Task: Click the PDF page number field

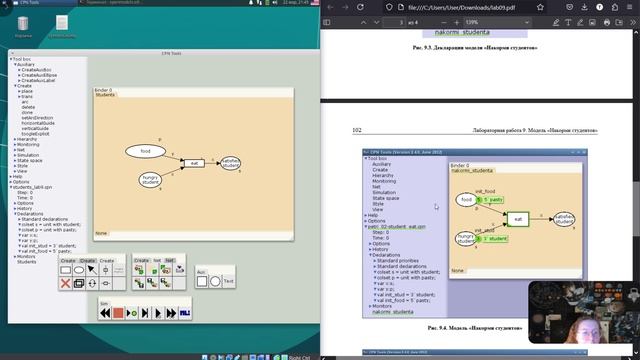Action: [394, 22]
